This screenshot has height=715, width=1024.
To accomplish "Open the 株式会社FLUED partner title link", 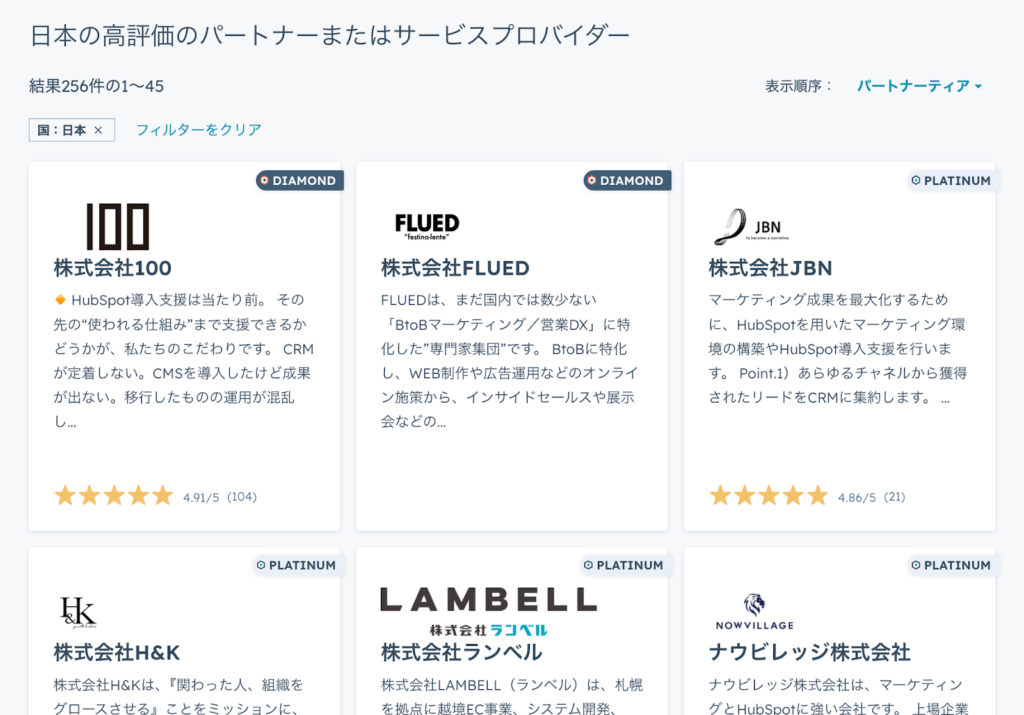I will coord(455,268).
